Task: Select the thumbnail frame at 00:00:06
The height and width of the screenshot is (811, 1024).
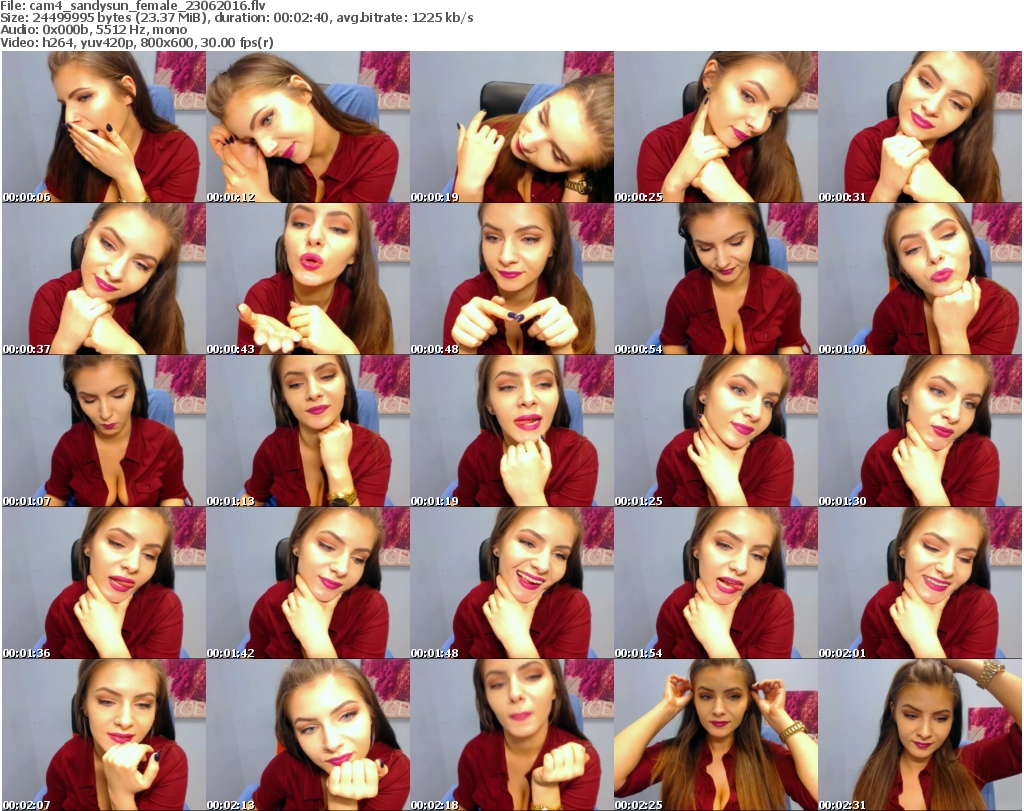Action: [x=104, y=127]
